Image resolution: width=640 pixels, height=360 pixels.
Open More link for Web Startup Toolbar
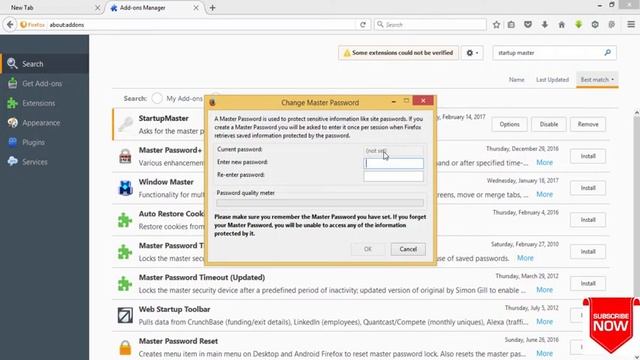click(x=544, y=322)
